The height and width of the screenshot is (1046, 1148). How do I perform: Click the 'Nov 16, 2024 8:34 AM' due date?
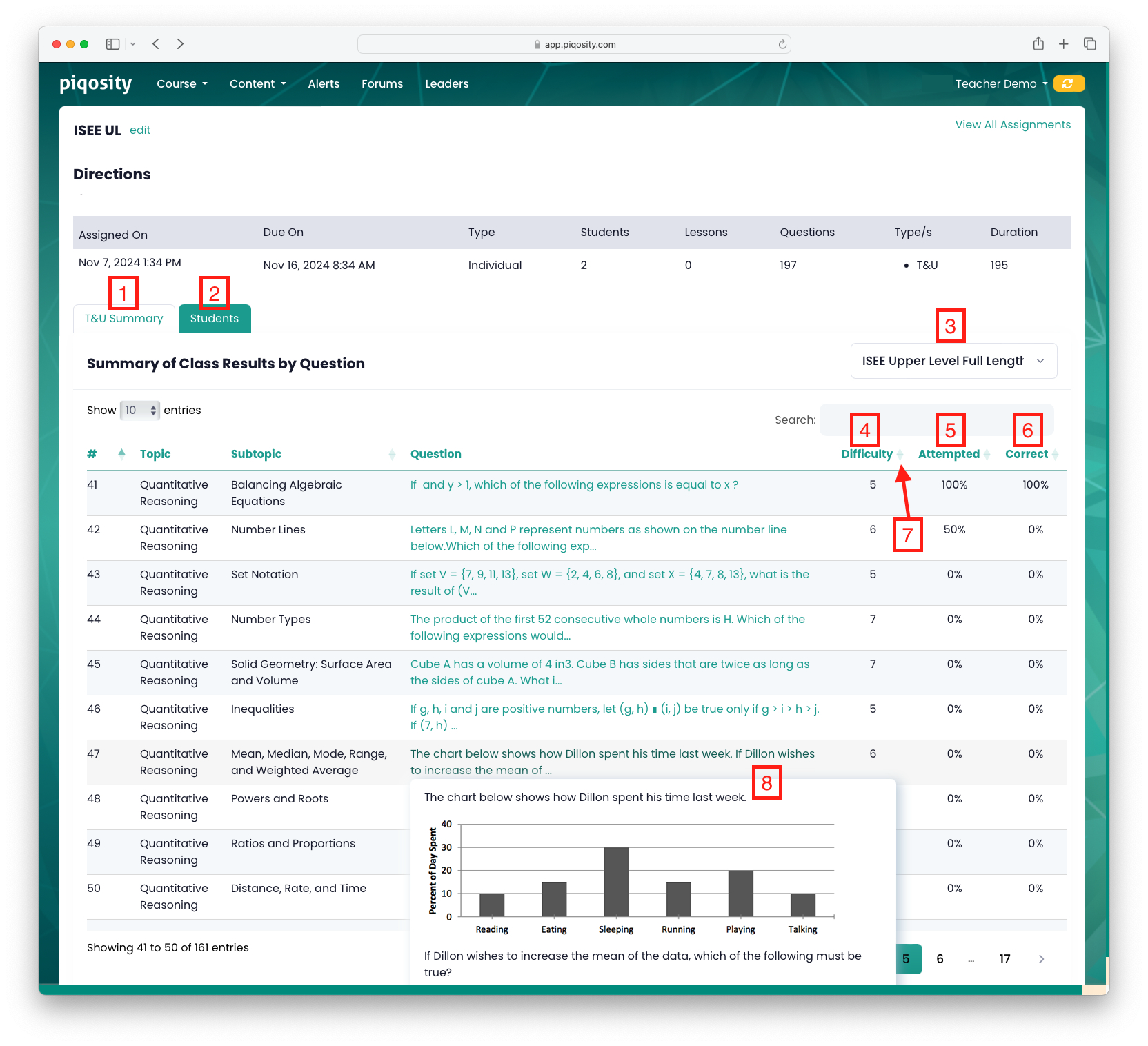tap(319, 266)
